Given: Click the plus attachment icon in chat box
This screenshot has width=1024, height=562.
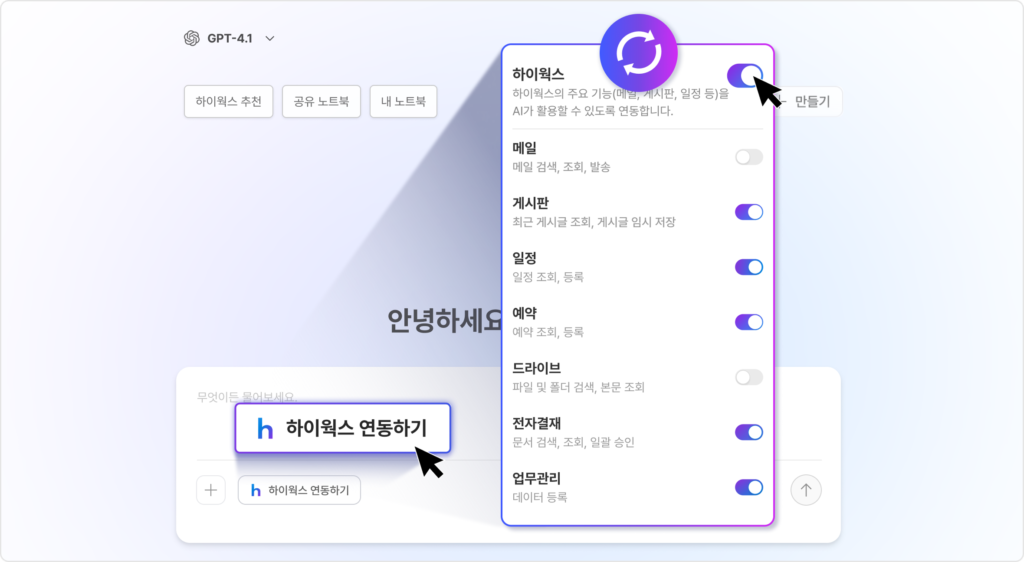Looking at the screenshot, I should [211, 490].
